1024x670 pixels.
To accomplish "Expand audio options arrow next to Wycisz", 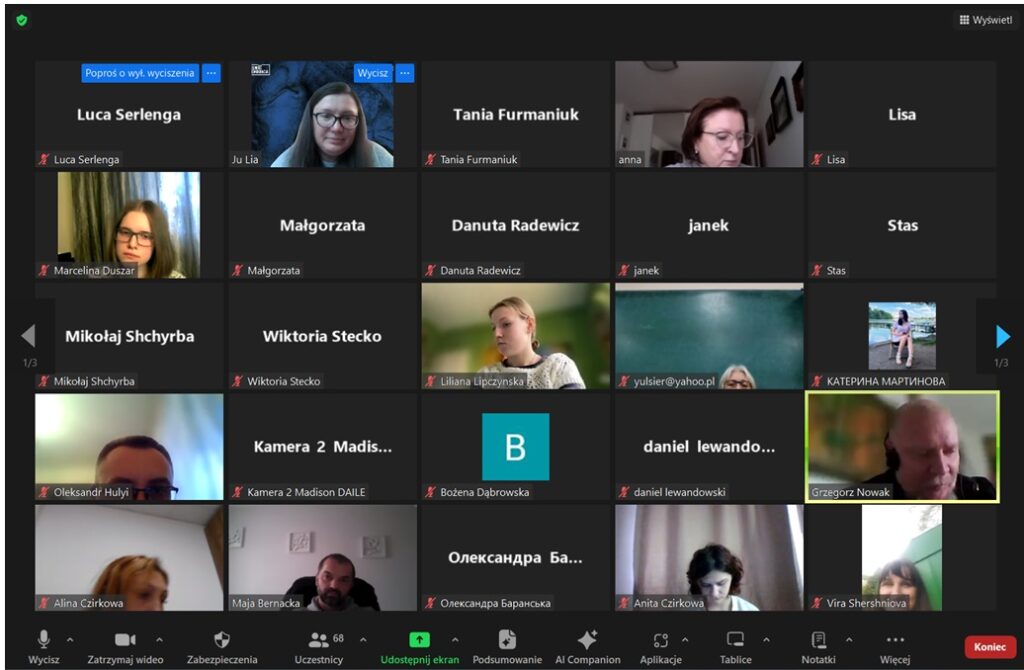I will (x=70, y=640).
